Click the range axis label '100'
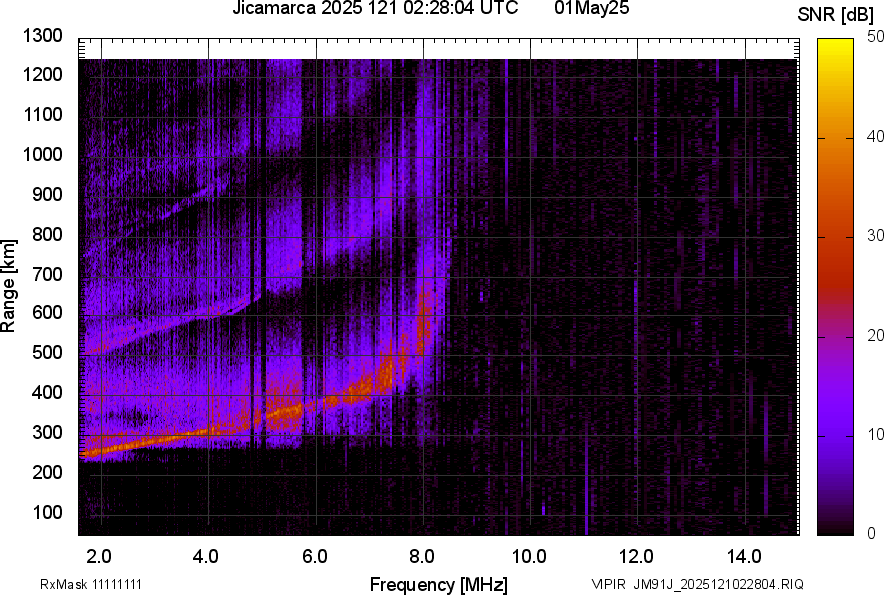The width and height of the screenshot is (884, 595). (x=47, y=512)
